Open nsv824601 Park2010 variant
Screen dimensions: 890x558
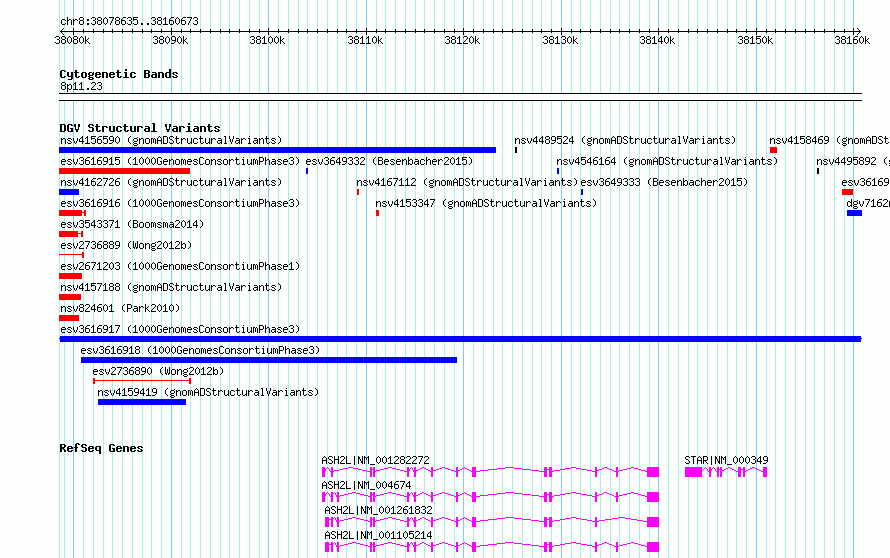120,308
